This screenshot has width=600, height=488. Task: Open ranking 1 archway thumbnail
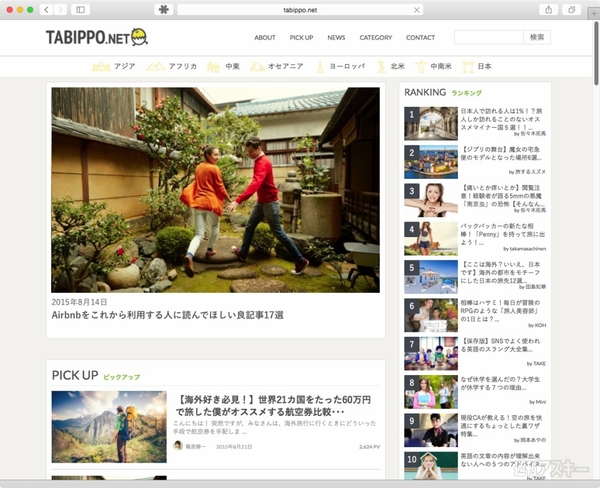(x=431, y=123)
